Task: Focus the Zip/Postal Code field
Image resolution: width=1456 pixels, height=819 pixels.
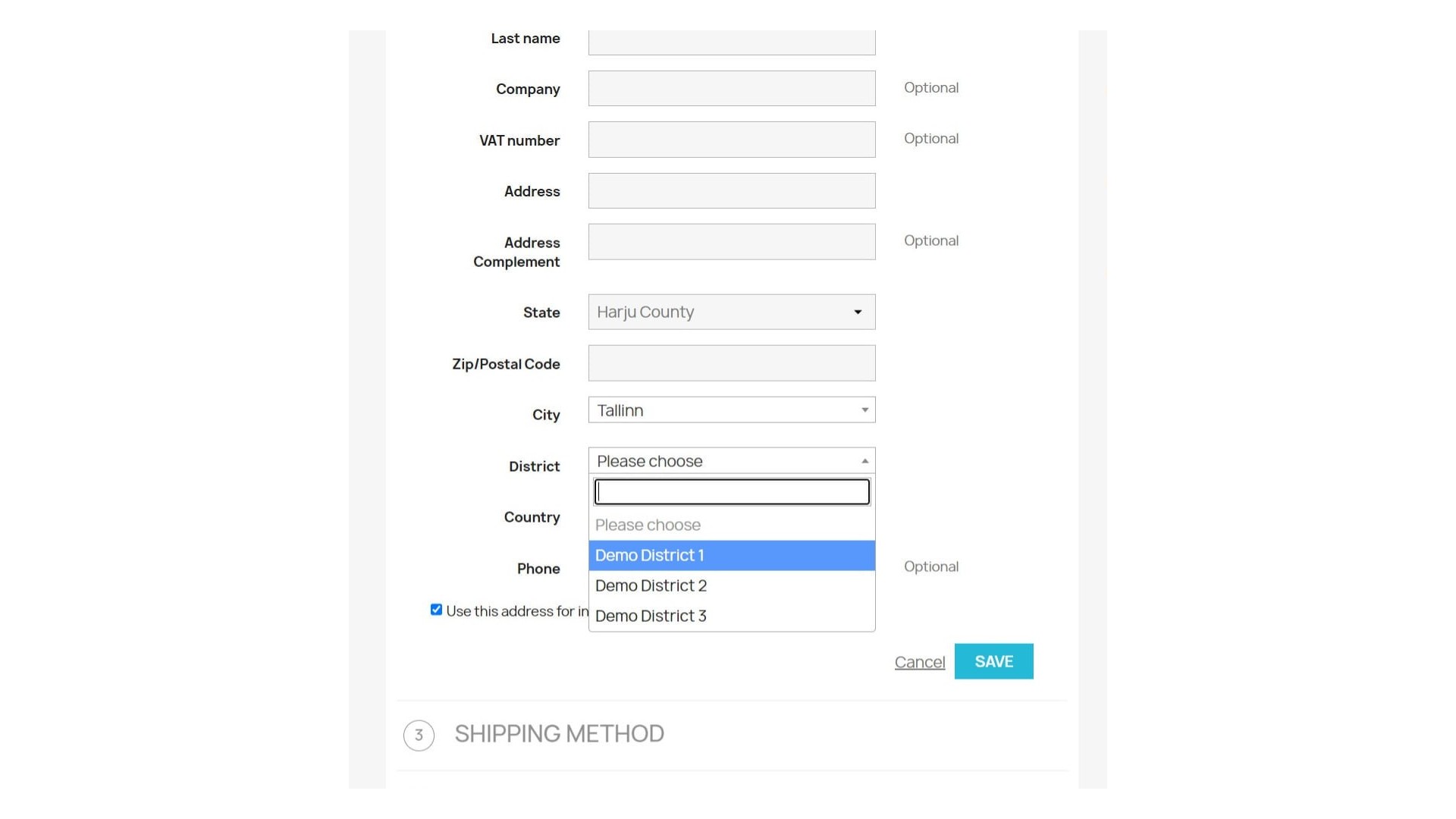Action: tap(731, 363)
